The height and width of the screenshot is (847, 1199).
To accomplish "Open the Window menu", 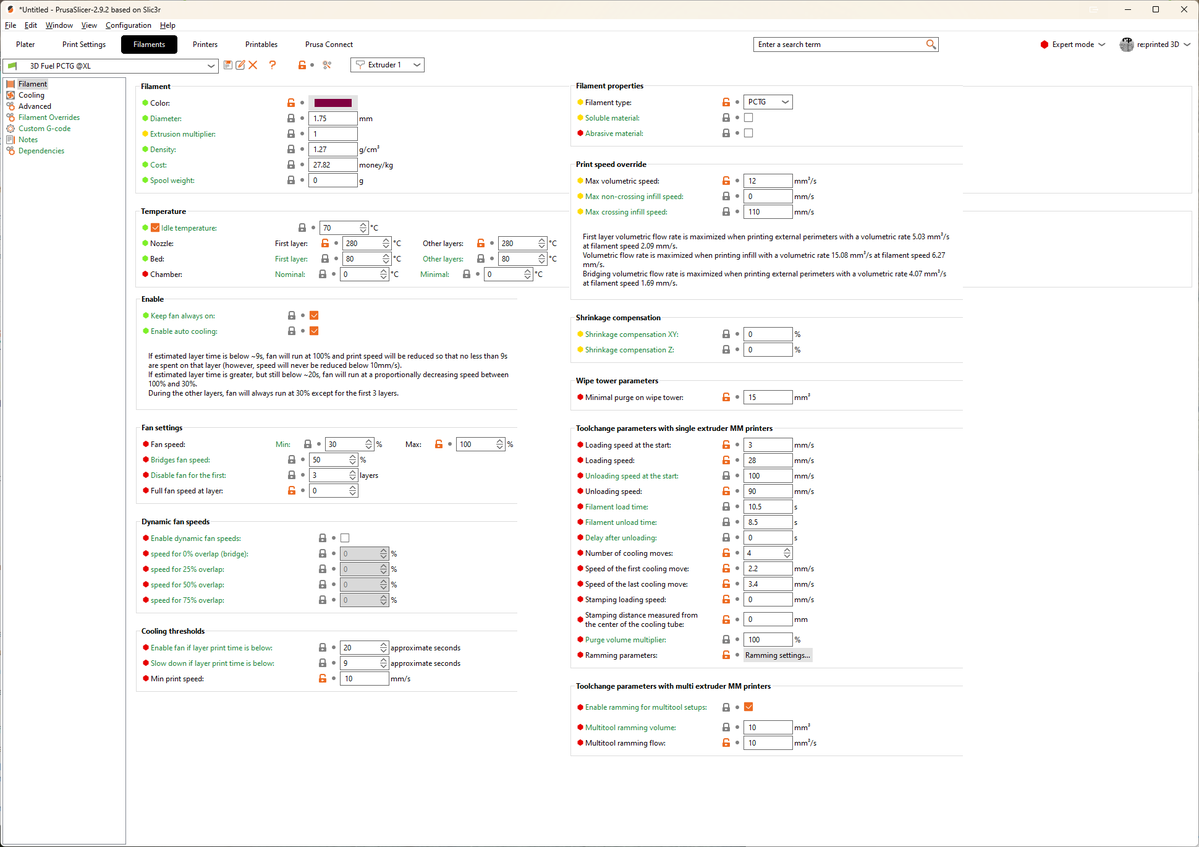I will tap(59, 25).
